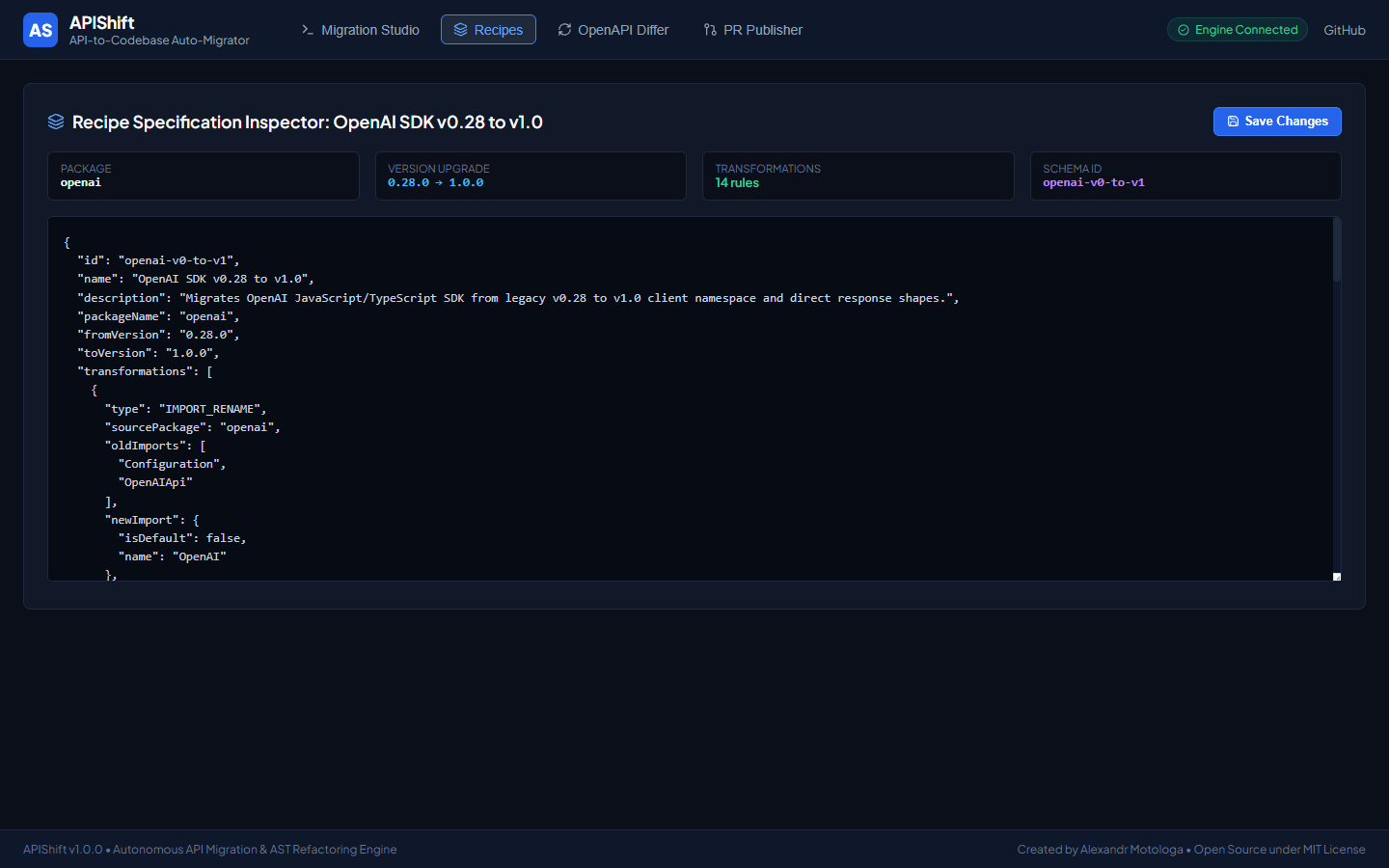Click the "description" line in the JSON
This screenshot has height=868, width=1389.
pos(518,298)
